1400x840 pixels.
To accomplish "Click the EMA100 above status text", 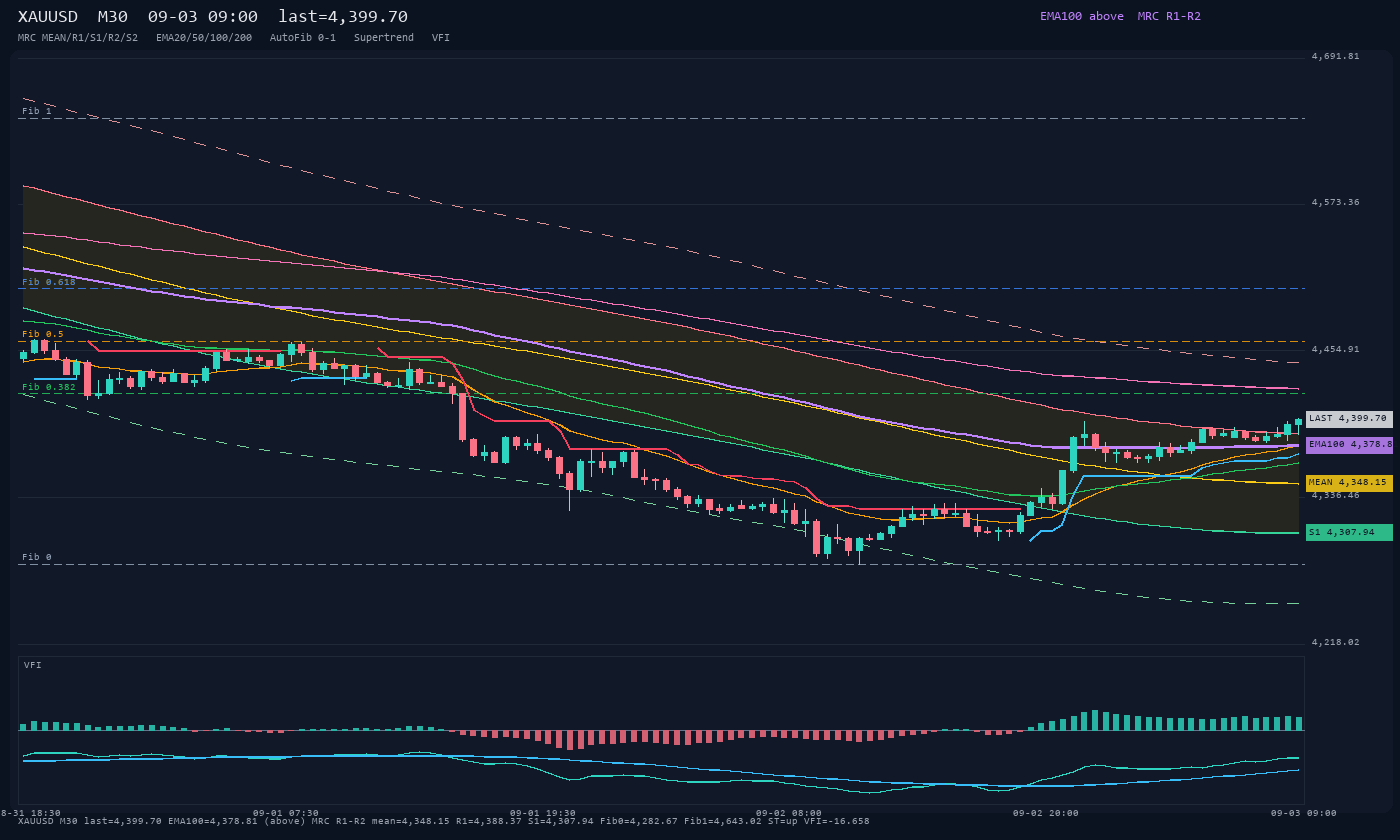I will tap(1082, 16).
